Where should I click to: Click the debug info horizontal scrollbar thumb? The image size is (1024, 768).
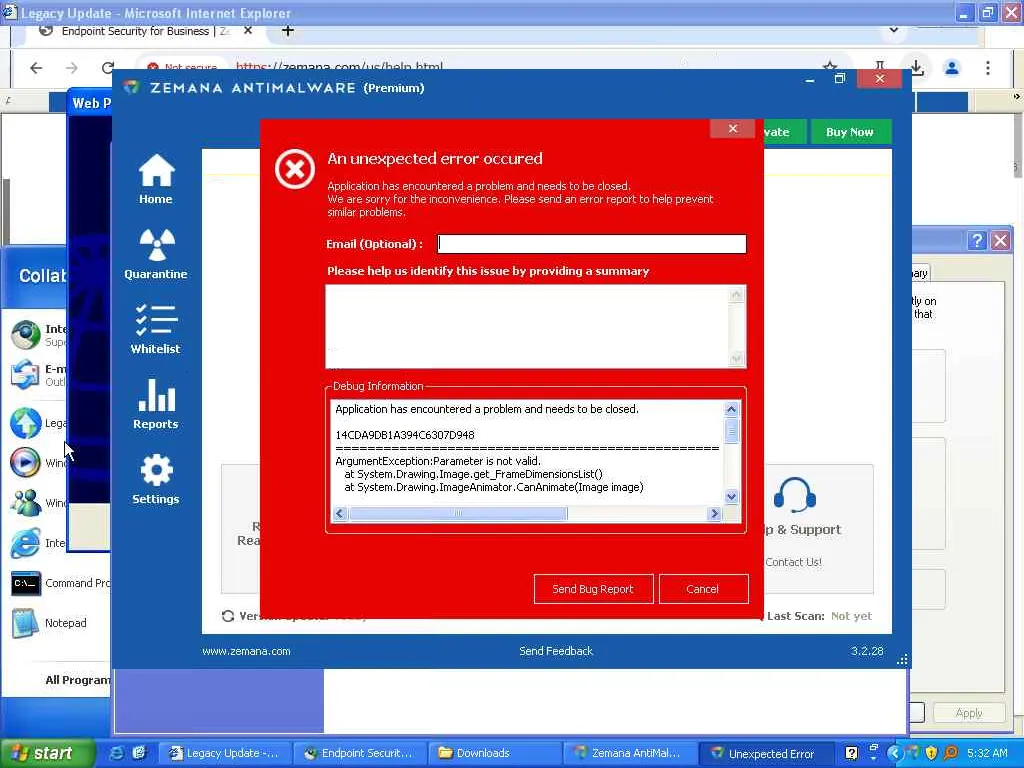point(458,514)
